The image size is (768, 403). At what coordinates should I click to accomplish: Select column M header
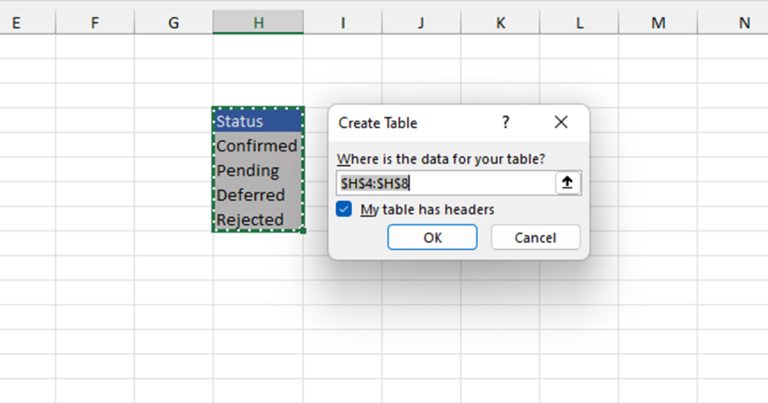tap(658, 23)
